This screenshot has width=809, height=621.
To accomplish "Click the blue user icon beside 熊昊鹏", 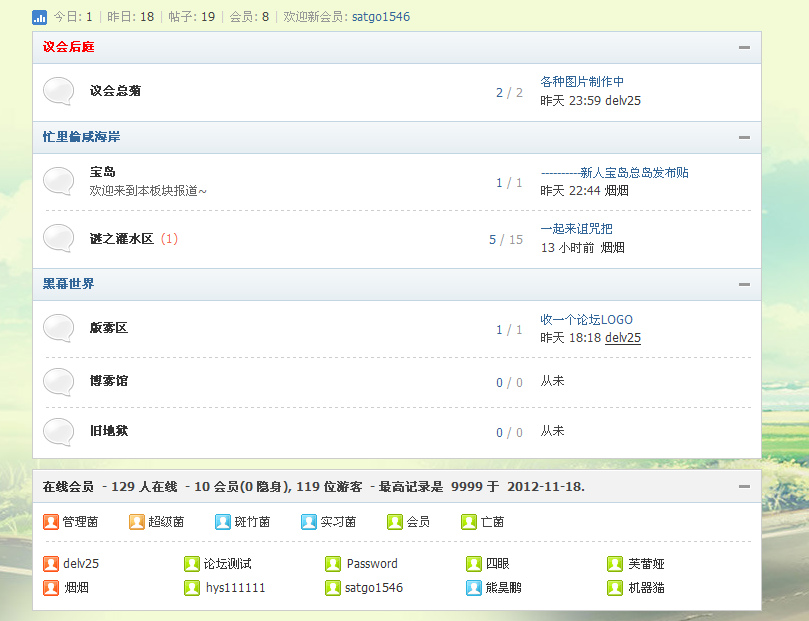I will tap(474, 587).
